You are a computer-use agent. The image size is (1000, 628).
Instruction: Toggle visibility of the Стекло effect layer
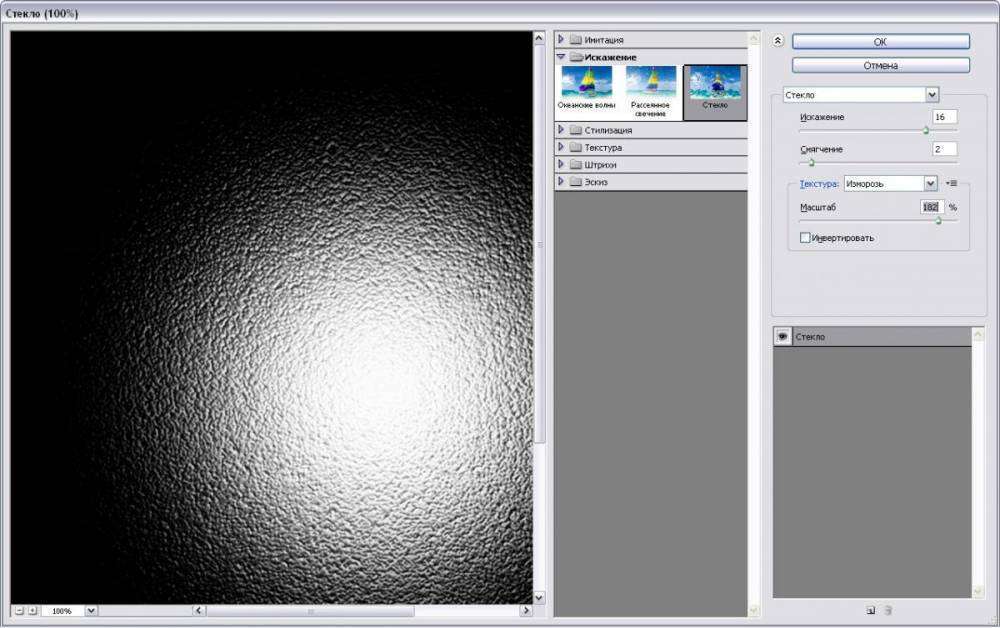(x=783, y=336)
